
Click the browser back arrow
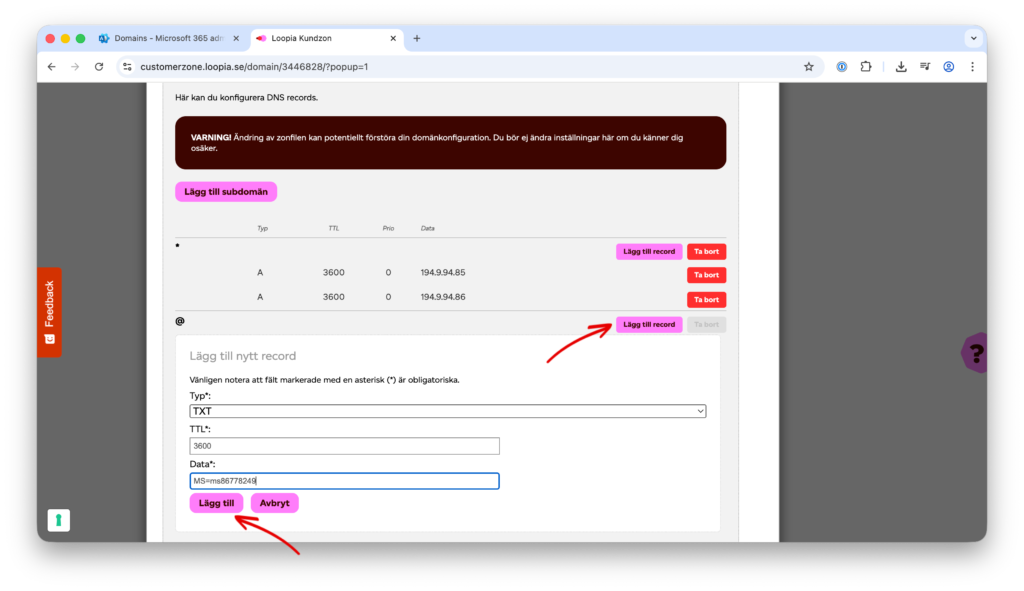[x=52, y=67]
